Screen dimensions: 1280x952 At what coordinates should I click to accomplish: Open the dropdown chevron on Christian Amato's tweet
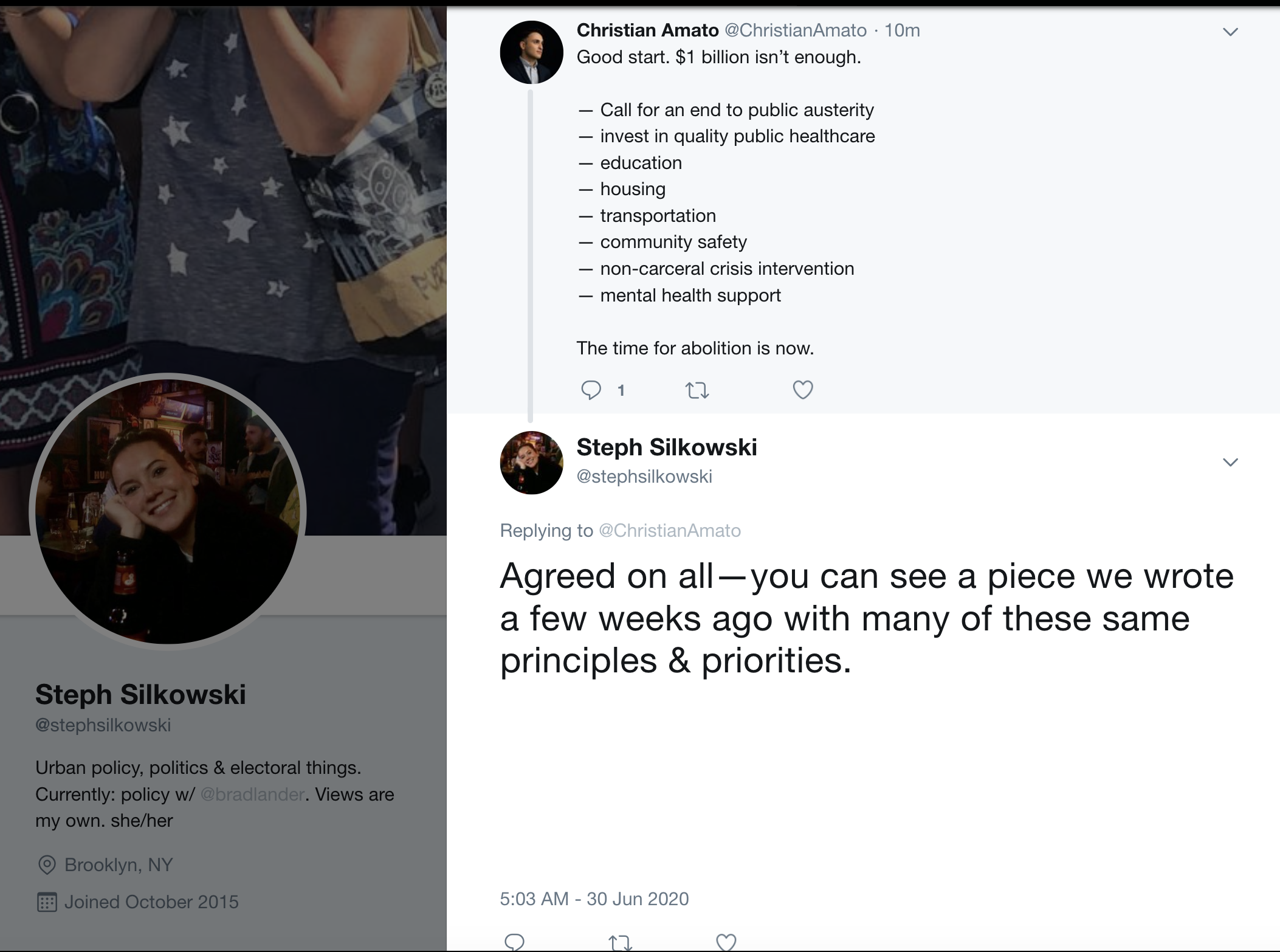1230,32
